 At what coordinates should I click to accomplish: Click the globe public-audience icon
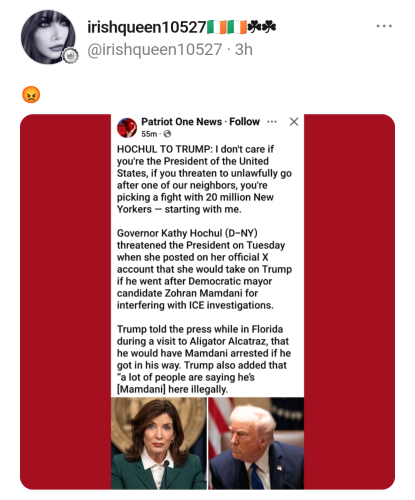[x=167, y=134]
